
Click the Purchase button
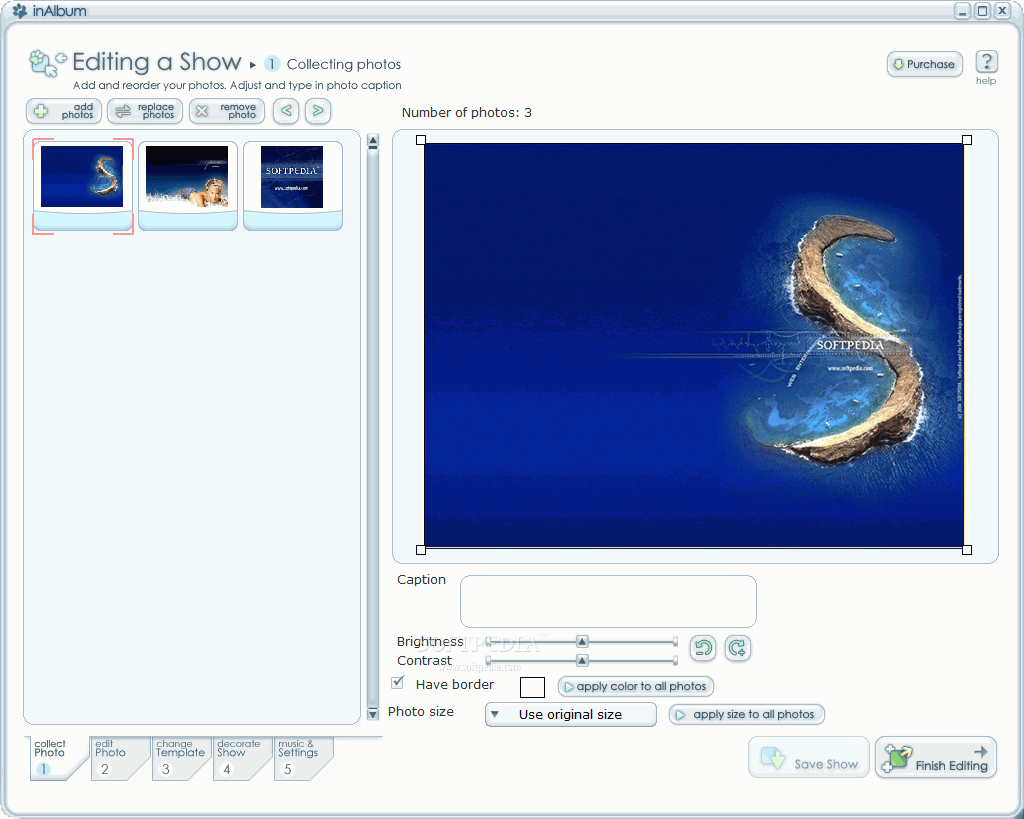pyautogui.click(x=925, y=64)
